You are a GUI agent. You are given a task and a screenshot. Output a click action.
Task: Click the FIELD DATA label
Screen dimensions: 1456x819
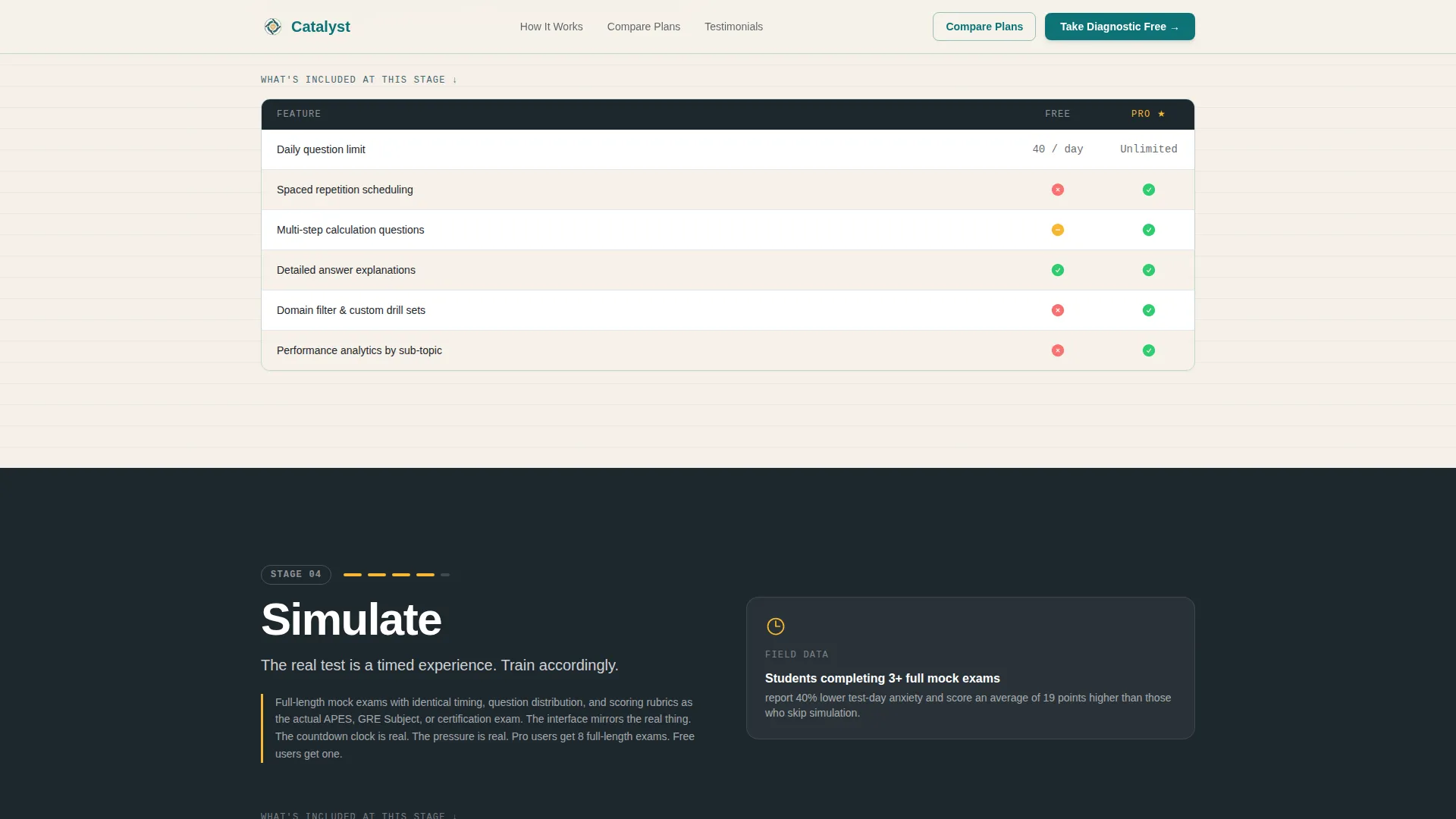tap(796, 654)
